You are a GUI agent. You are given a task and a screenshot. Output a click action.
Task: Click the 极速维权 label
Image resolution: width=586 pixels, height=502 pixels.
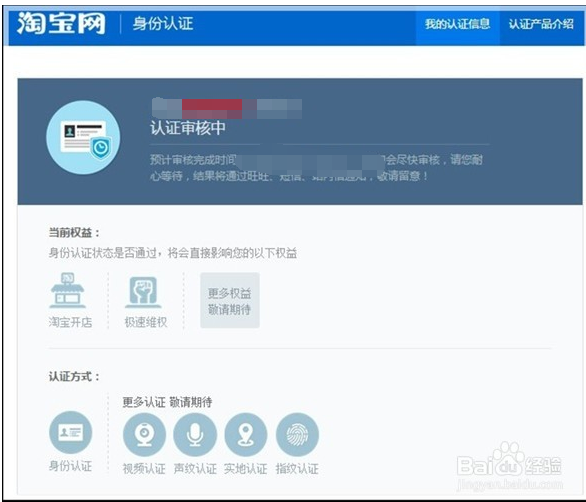coord(146,322)
